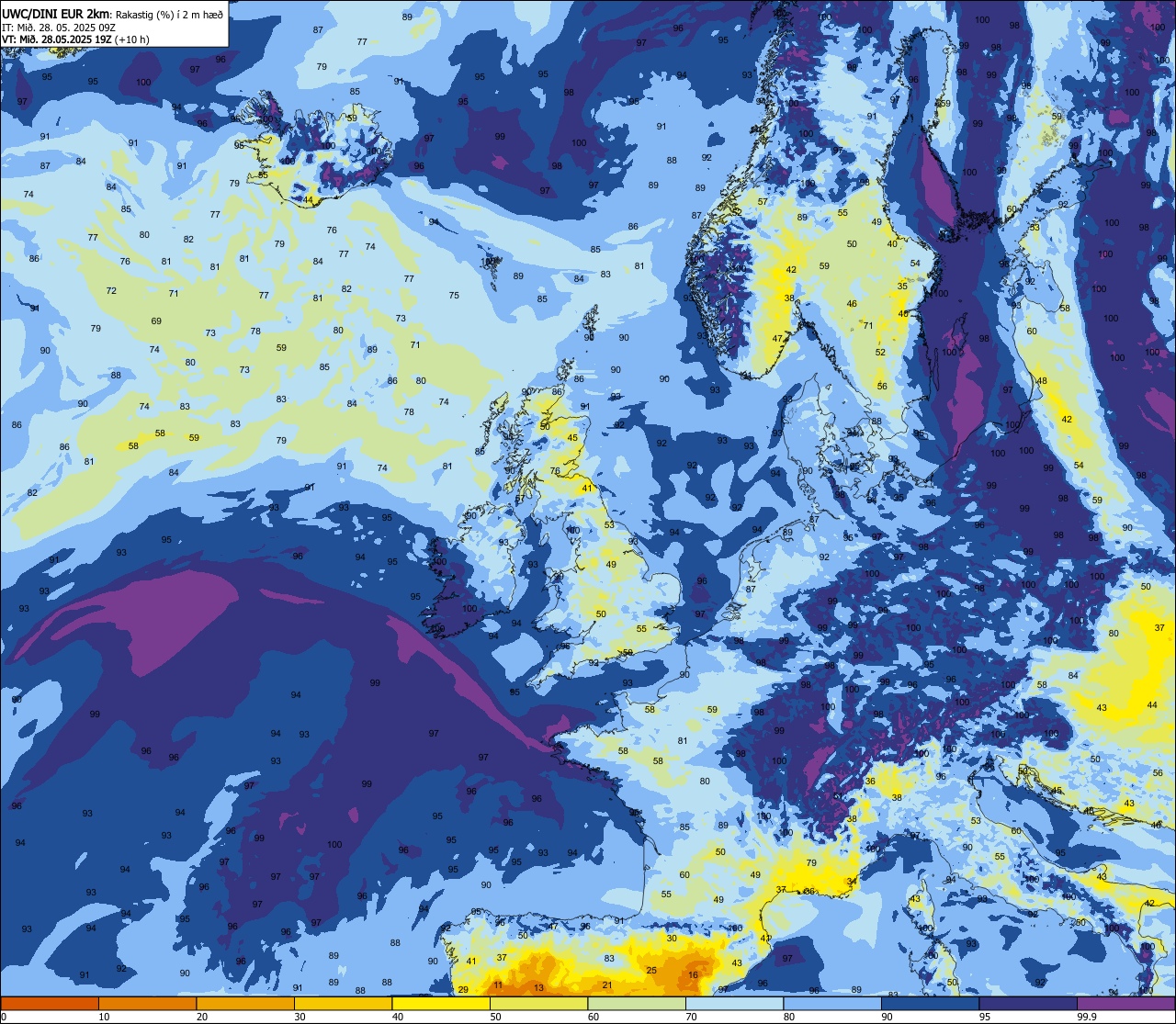
Task: Click the map title UWC/DINI EUR 2km
Action: click(56, 13)
